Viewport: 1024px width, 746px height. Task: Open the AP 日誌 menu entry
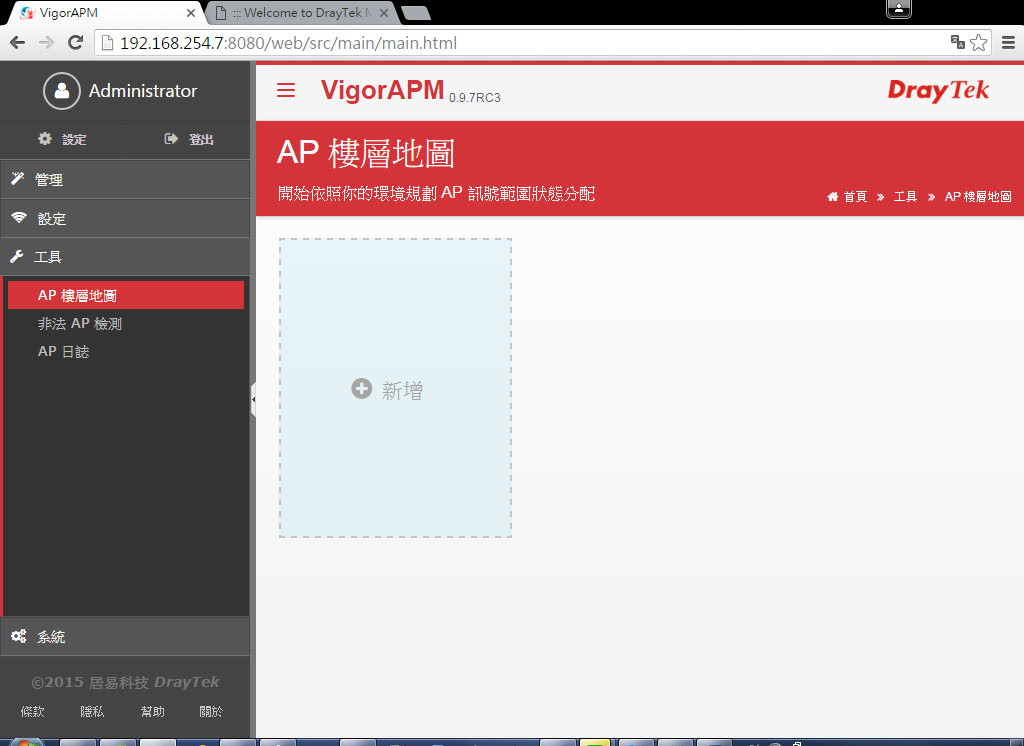click(x=63, y=351)
